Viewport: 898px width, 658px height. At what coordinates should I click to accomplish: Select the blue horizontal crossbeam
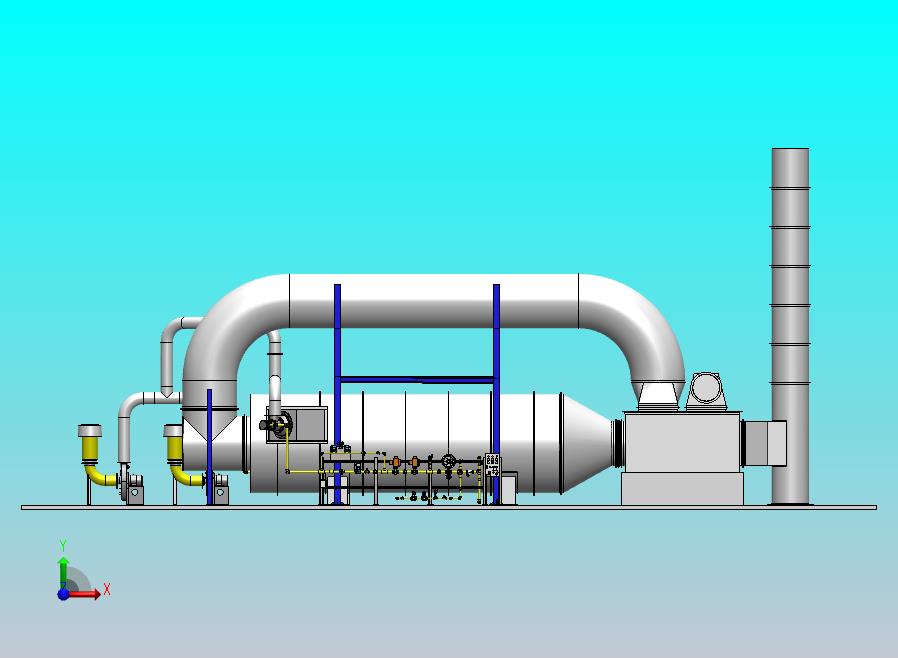[417, 380]
